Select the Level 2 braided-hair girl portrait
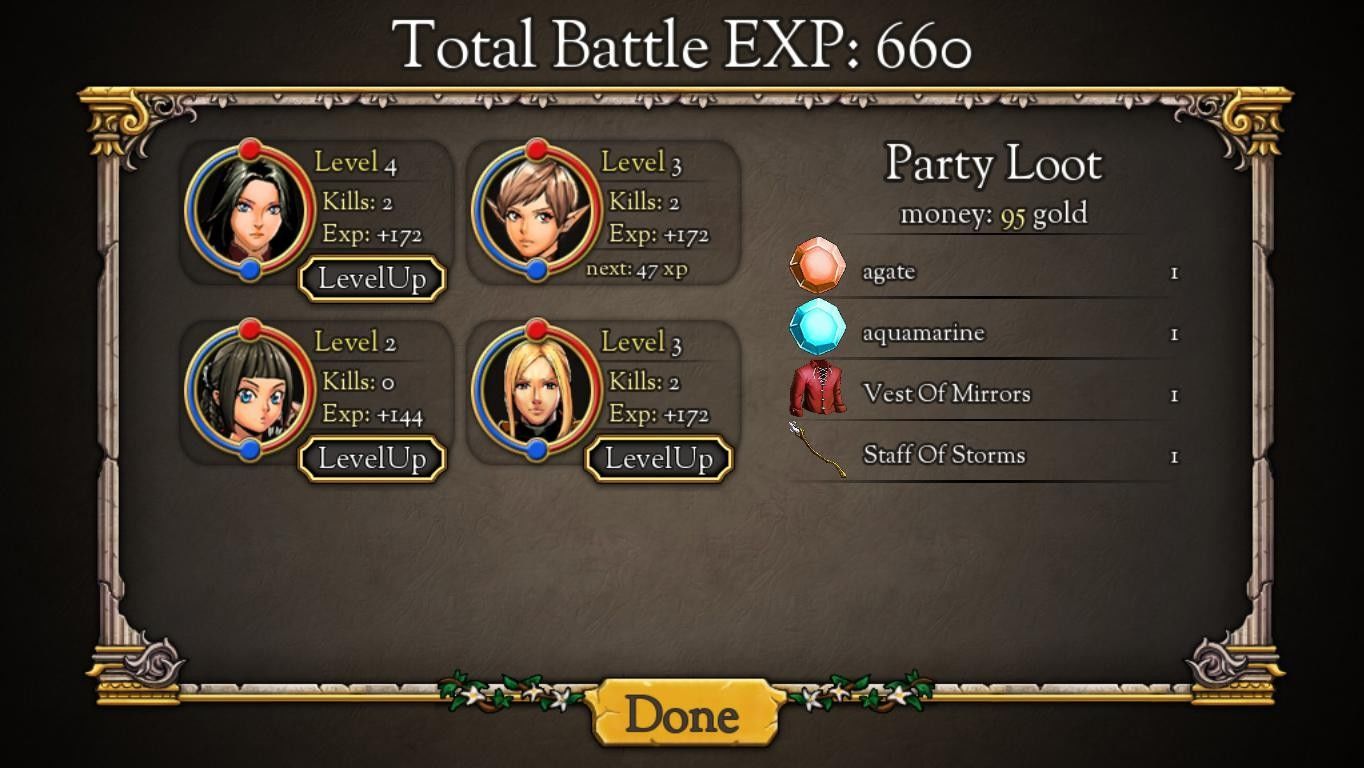1364x768 pixels. [x=250, y=390]
